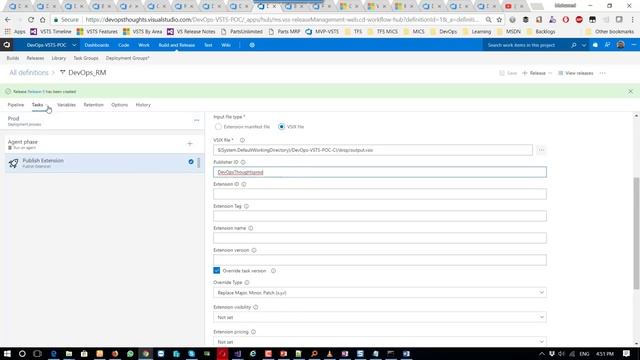The image size is (640, 360).
Task: Click info icon beside Extension Tag
Action: point(246,206)
